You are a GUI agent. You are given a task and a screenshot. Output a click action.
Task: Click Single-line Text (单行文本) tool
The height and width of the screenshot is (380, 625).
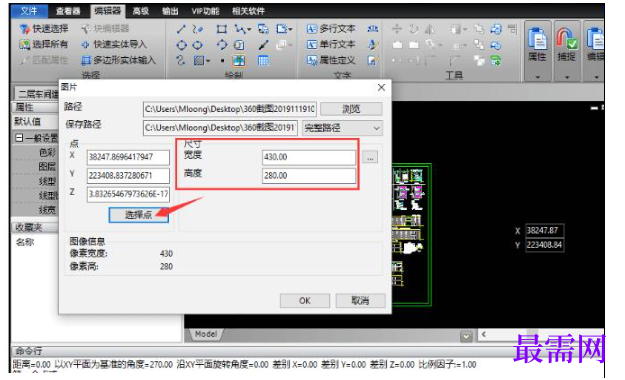pyautogui.click(x=331, y=44)
